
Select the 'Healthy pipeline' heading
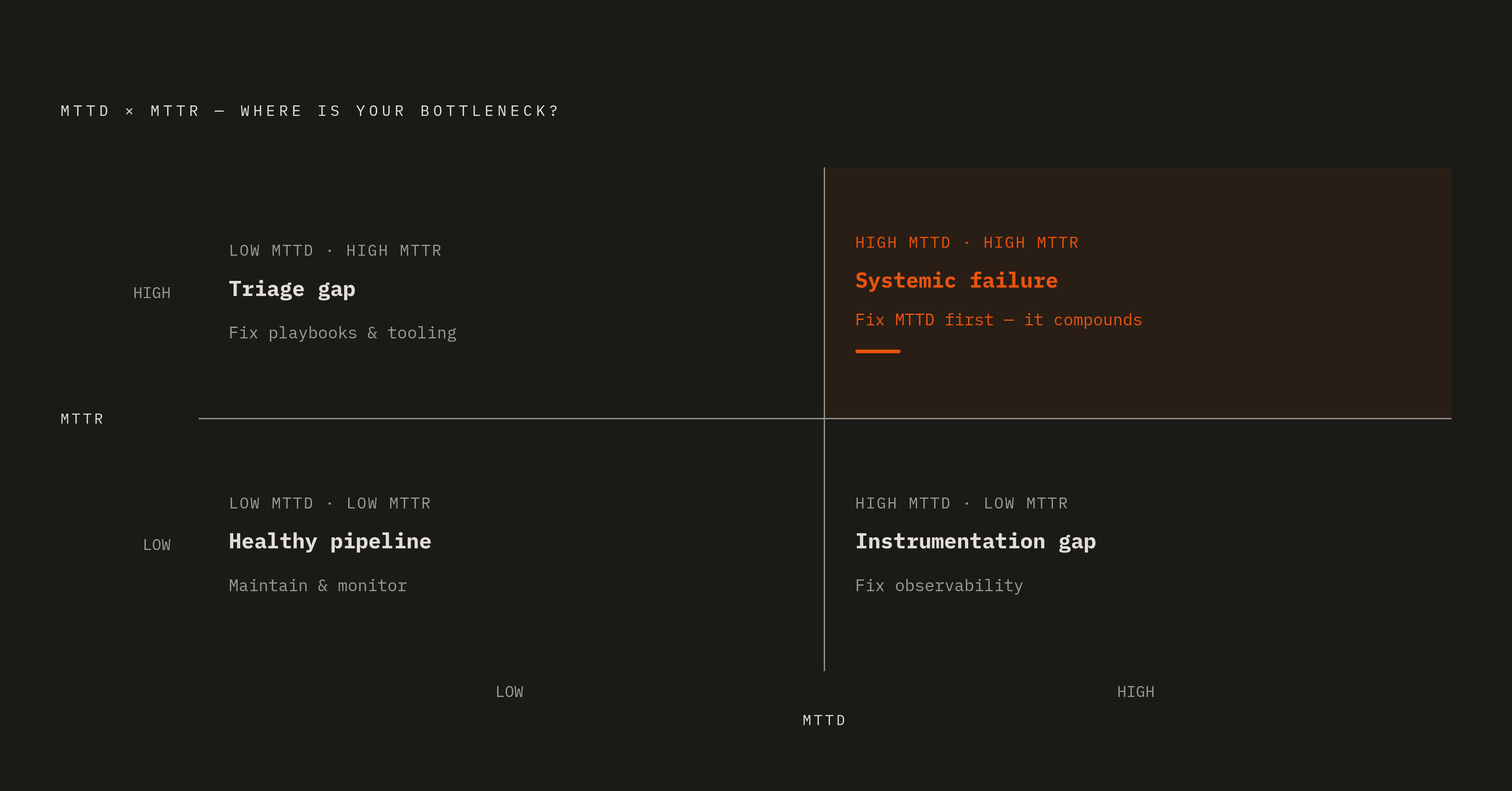pyautogui.click(x=330, y=541)
